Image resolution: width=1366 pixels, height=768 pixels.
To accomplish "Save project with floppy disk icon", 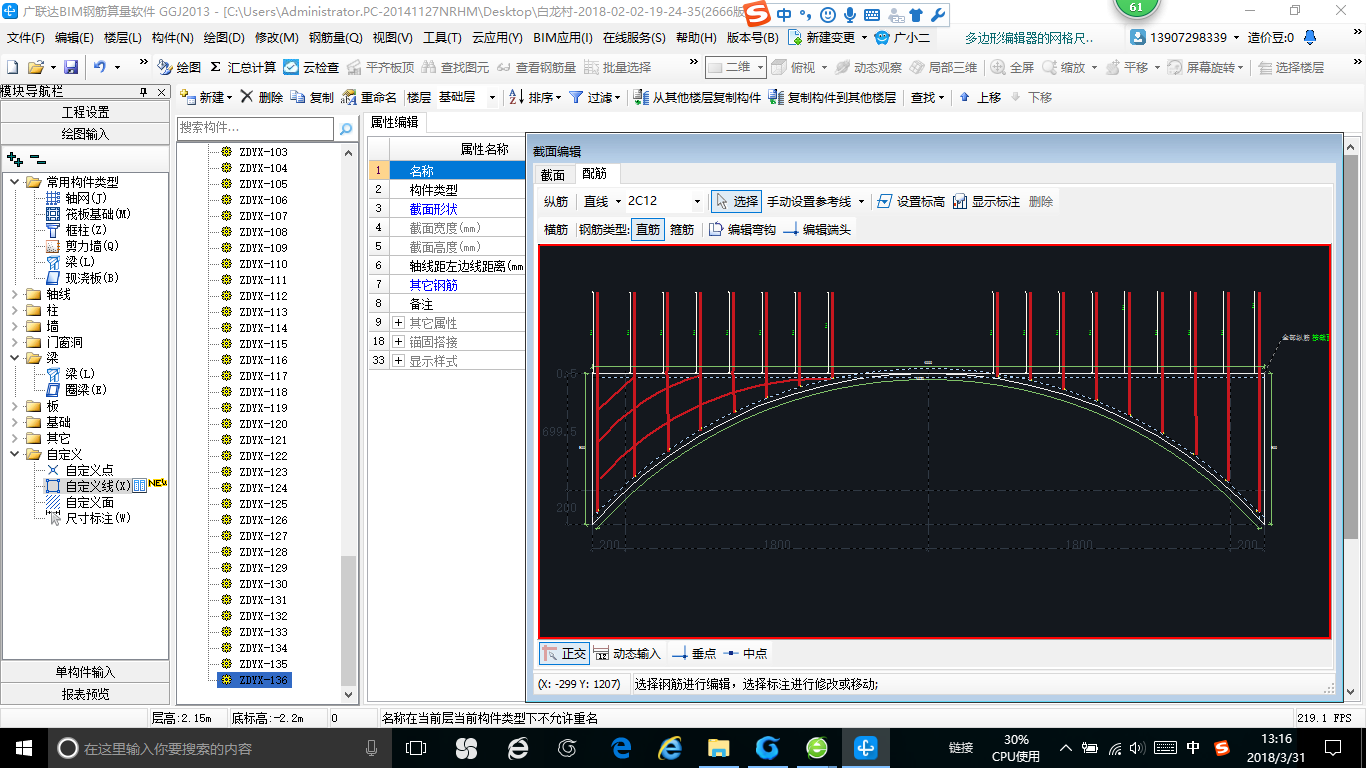I will click(71, 67).
